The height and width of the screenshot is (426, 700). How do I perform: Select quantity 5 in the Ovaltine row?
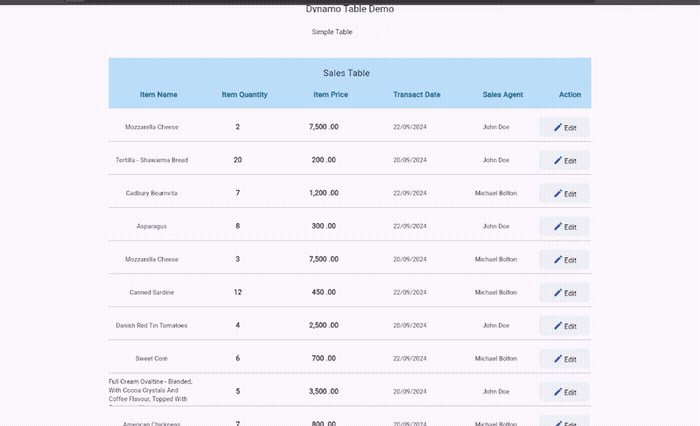tap(238, 391)
